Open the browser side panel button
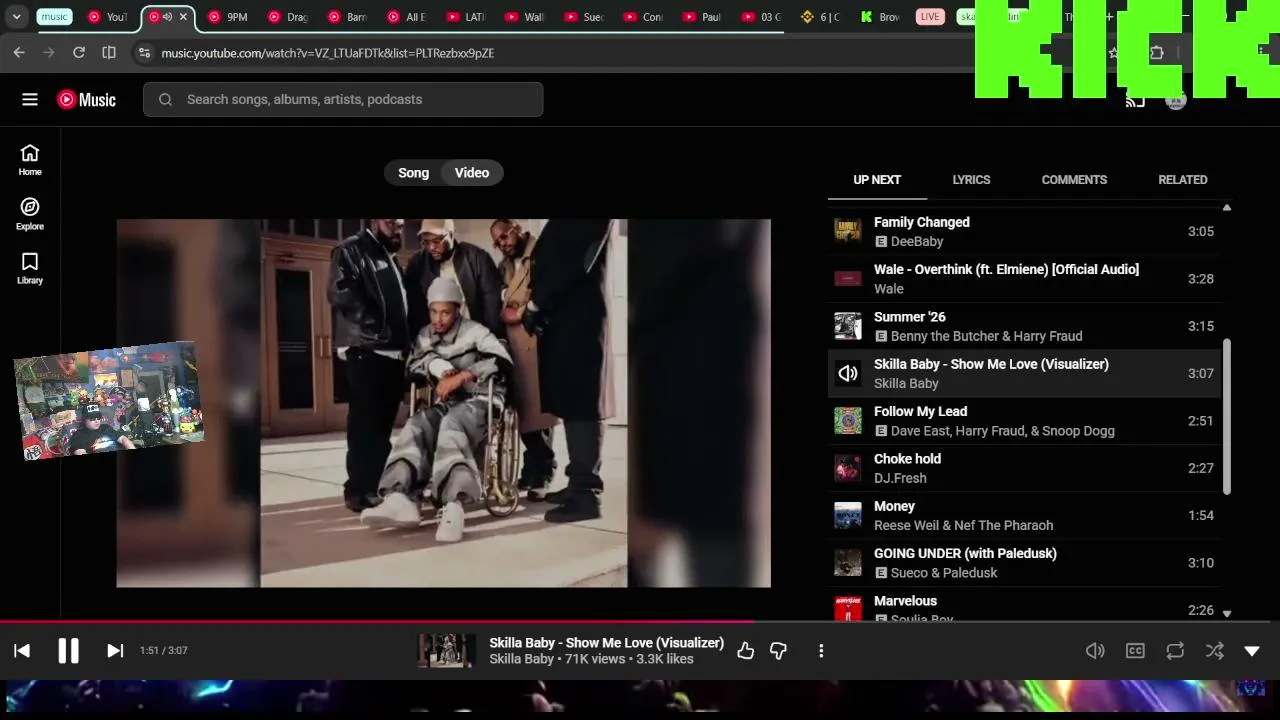Screen dimensions: 1280x720 click(109, 53)
